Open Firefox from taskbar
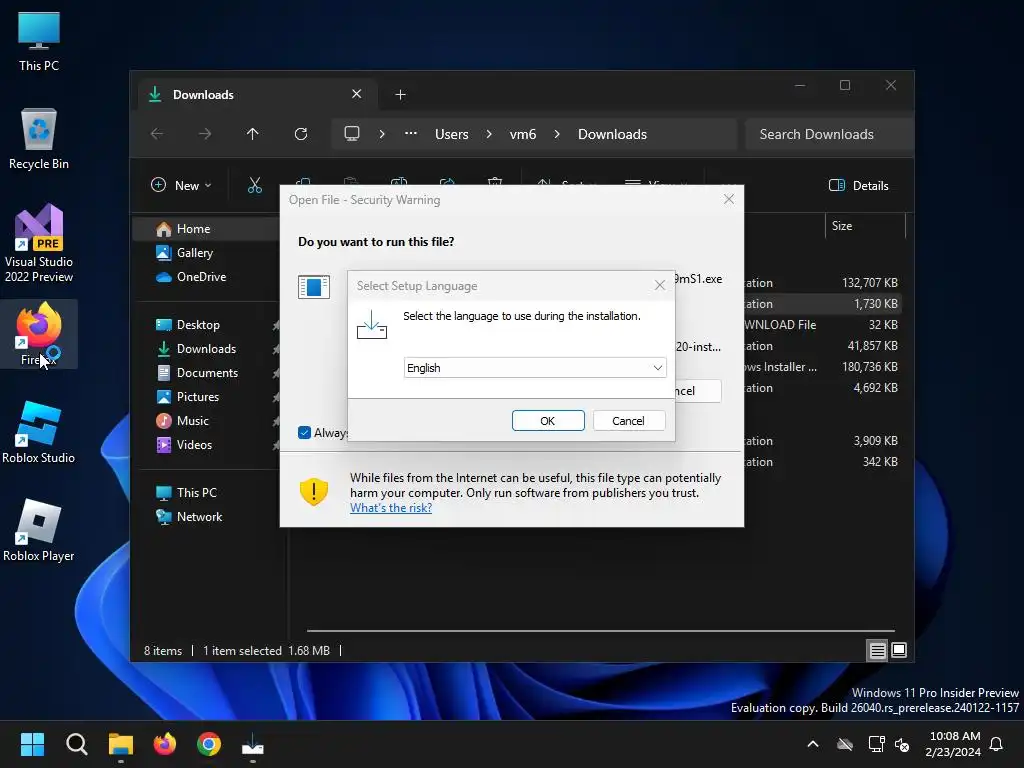The width and height of the screenshot is (1024, 768). click(x=165, y=744)
